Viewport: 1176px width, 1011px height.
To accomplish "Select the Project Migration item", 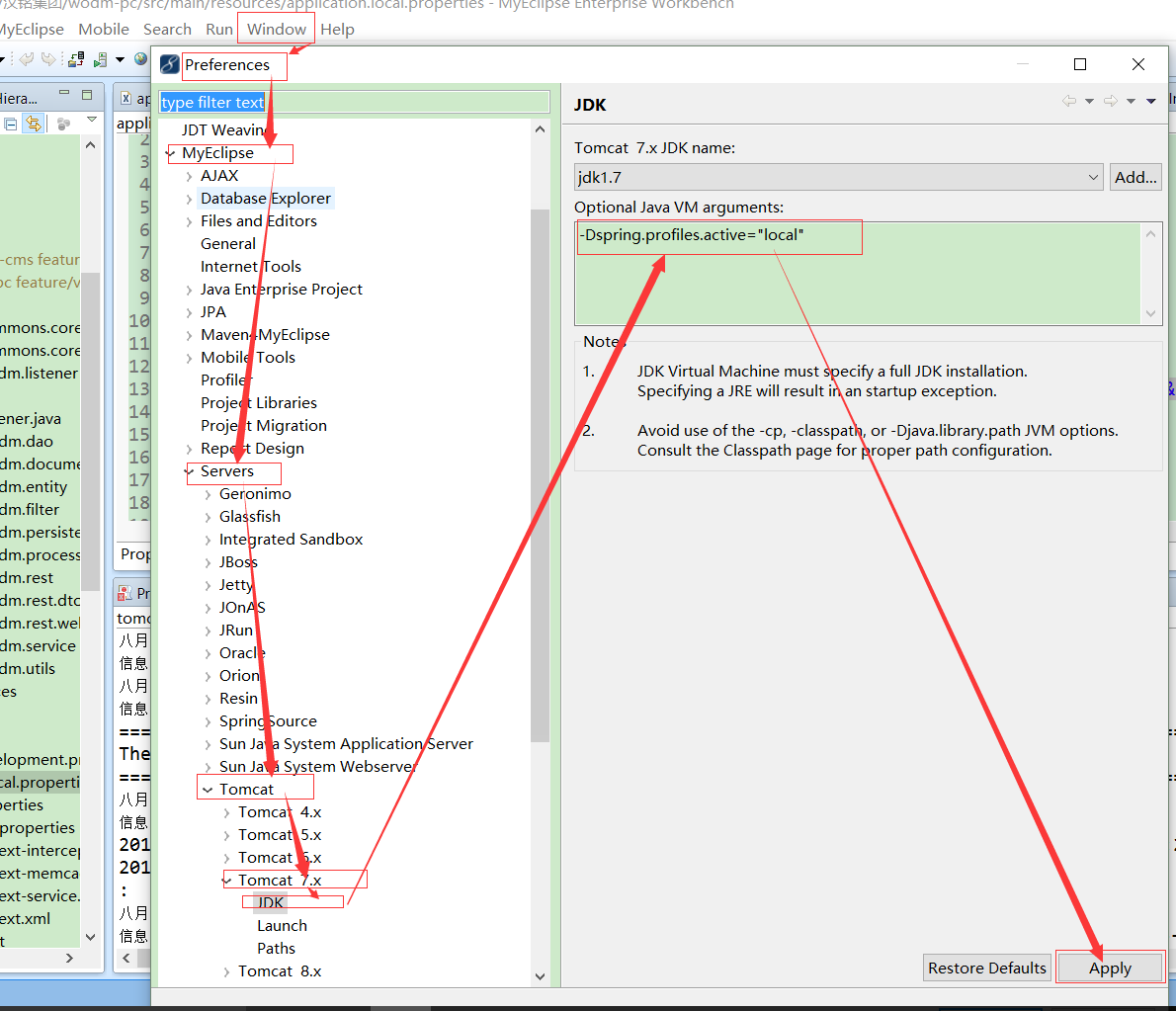I will pos(263,425).
